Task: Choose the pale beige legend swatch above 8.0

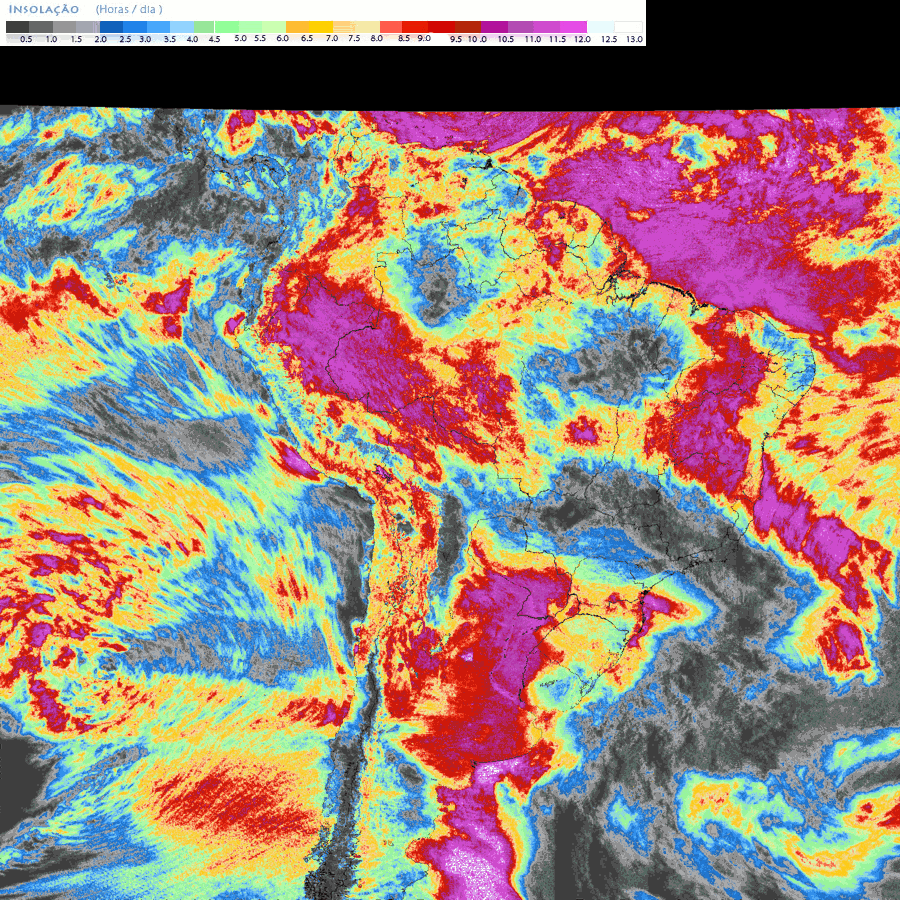Action: click(x=367, y=27)
